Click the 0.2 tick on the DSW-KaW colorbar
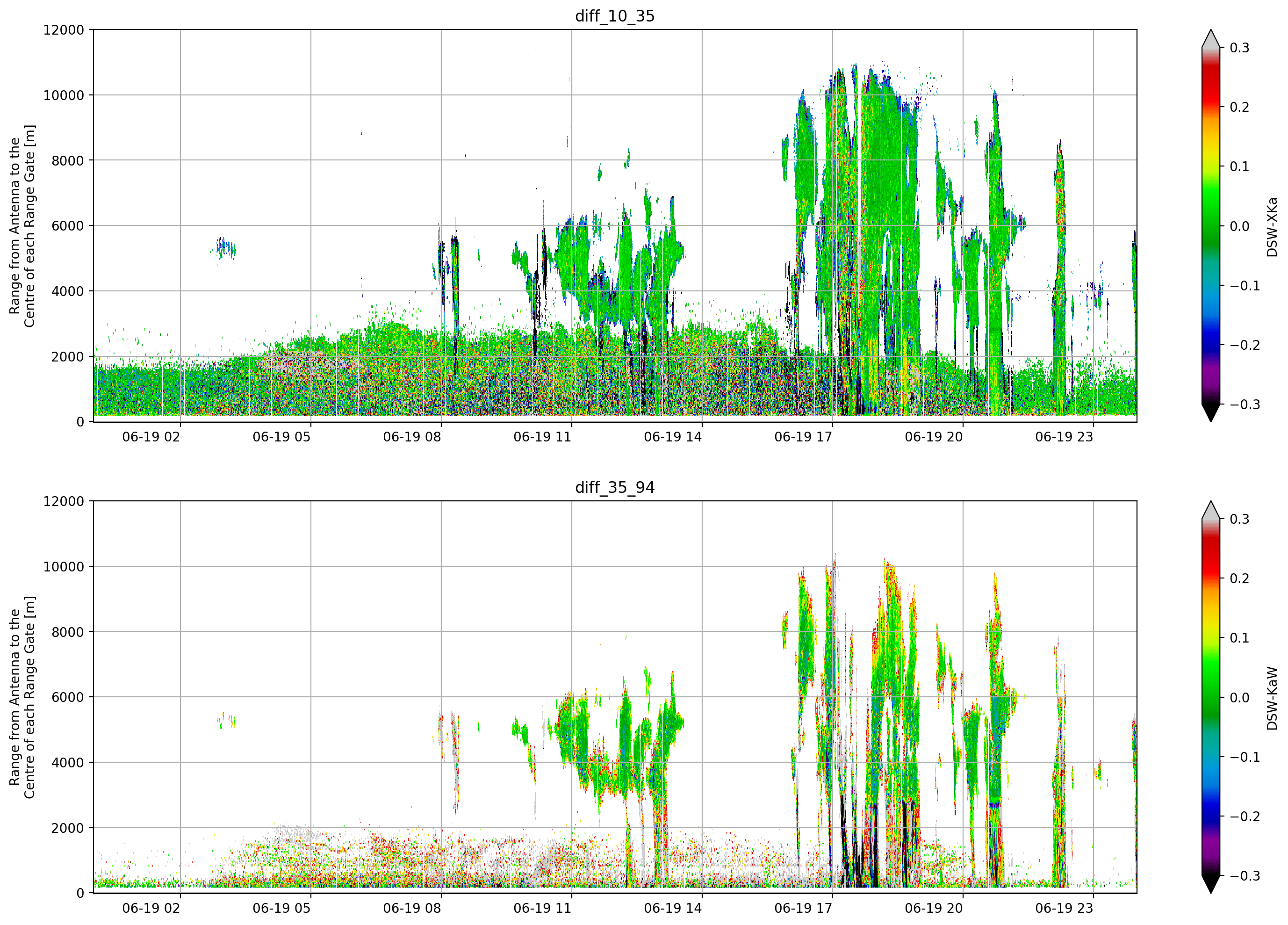 1240,578
